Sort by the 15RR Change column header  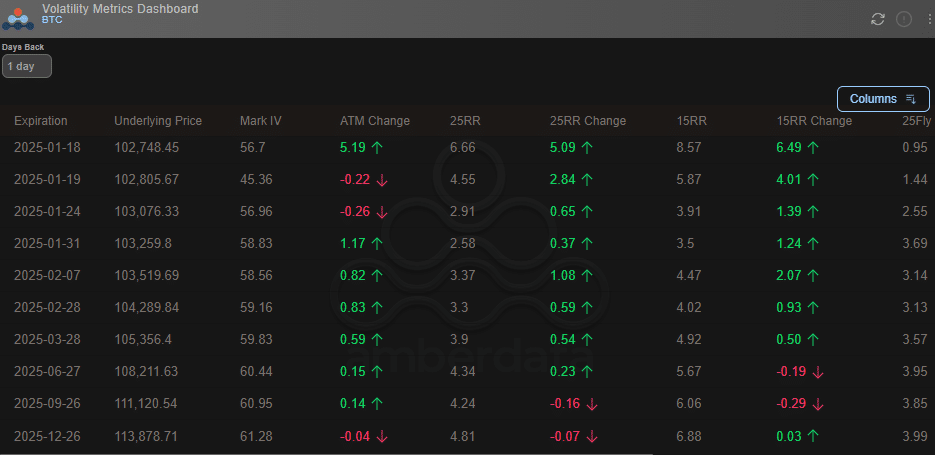(814, 121)
